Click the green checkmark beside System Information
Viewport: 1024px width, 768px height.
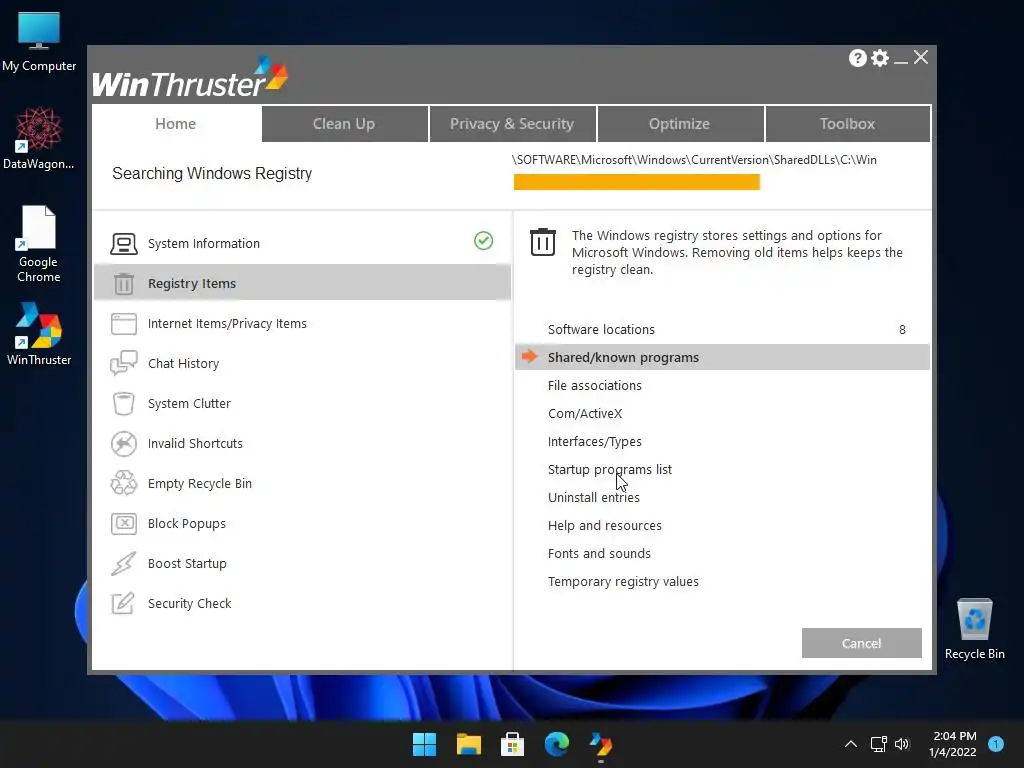pyautogui.click(x=483, y=241)
